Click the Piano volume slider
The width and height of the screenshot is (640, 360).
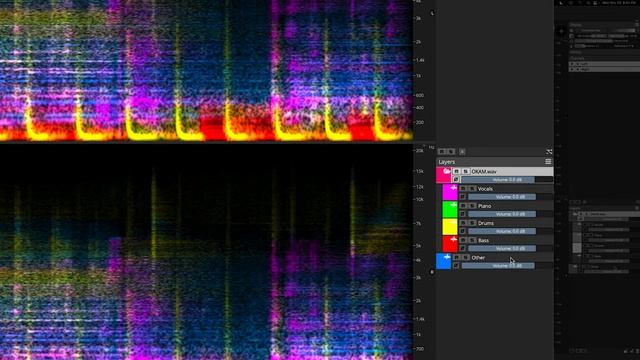[x=510, y=214]
